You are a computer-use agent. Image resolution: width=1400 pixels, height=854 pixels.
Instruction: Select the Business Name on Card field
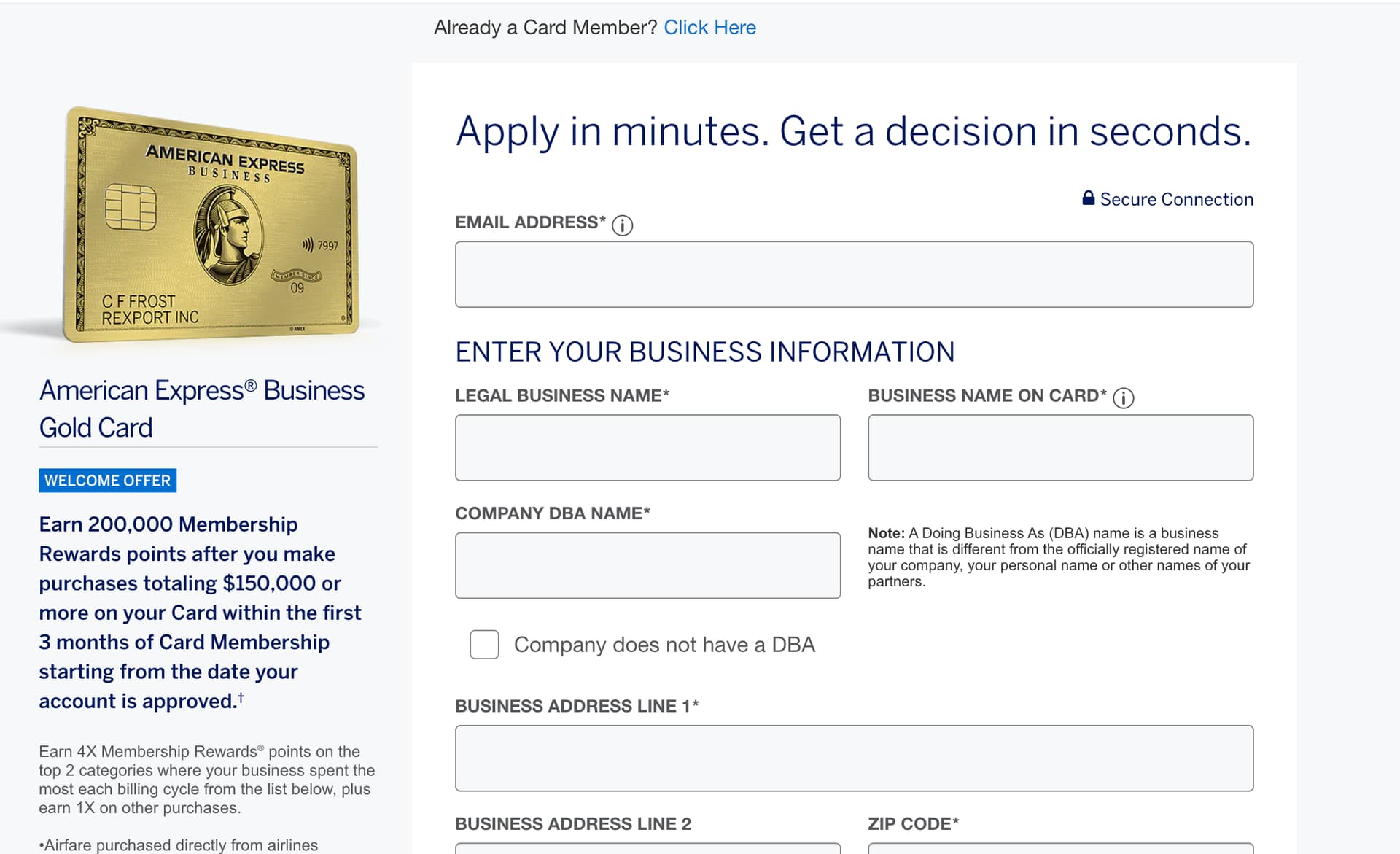point(1060,448)
